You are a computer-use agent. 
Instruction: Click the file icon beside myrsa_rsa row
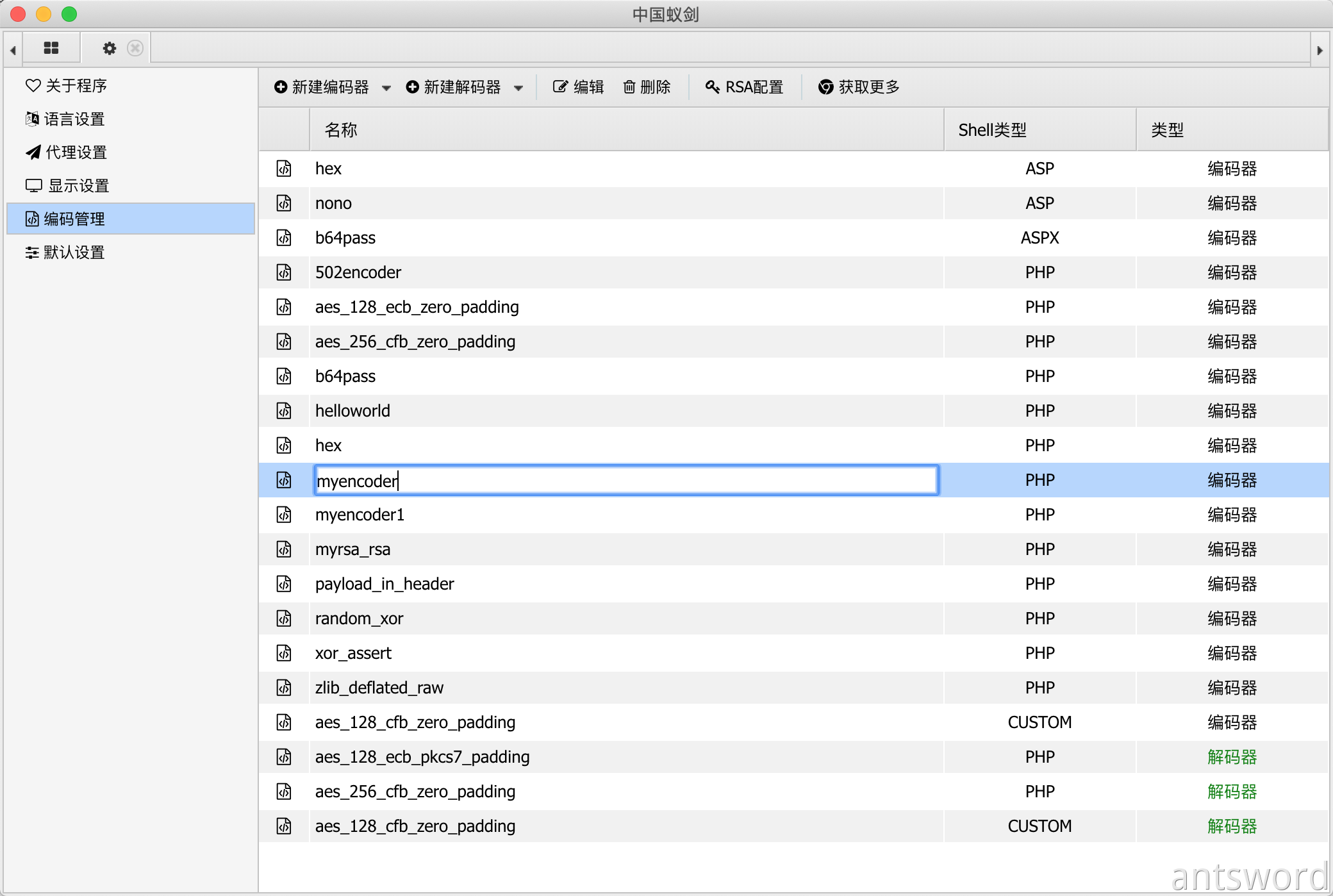[284, 549]
